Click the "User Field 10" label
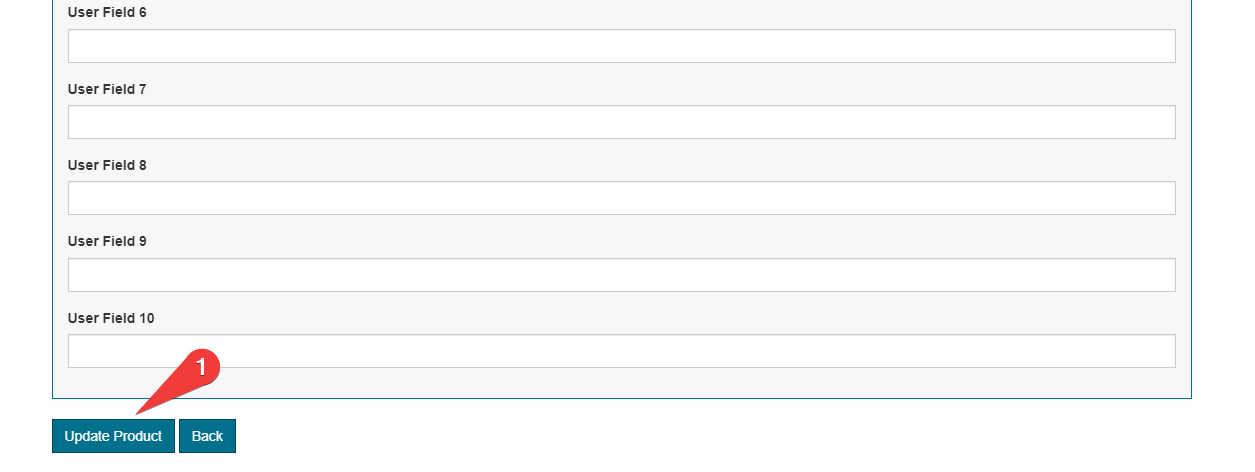 pos(111,318)
